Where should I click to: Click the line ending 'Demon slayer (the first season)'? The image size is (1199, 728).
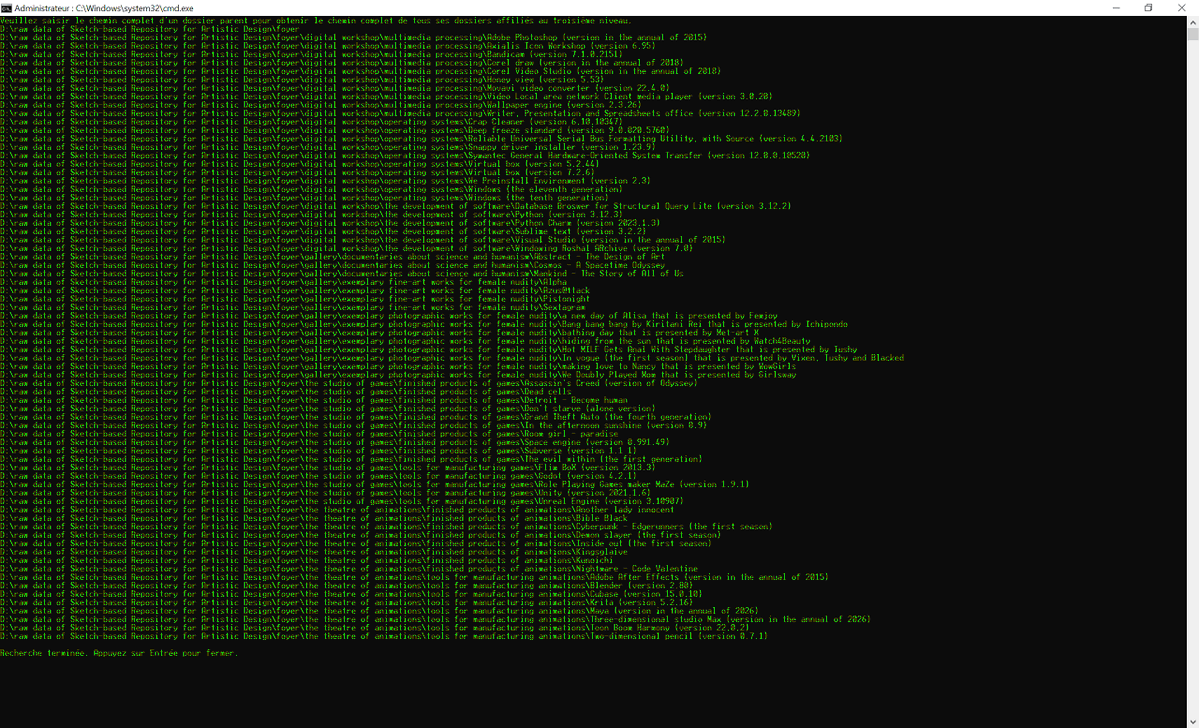360,535
